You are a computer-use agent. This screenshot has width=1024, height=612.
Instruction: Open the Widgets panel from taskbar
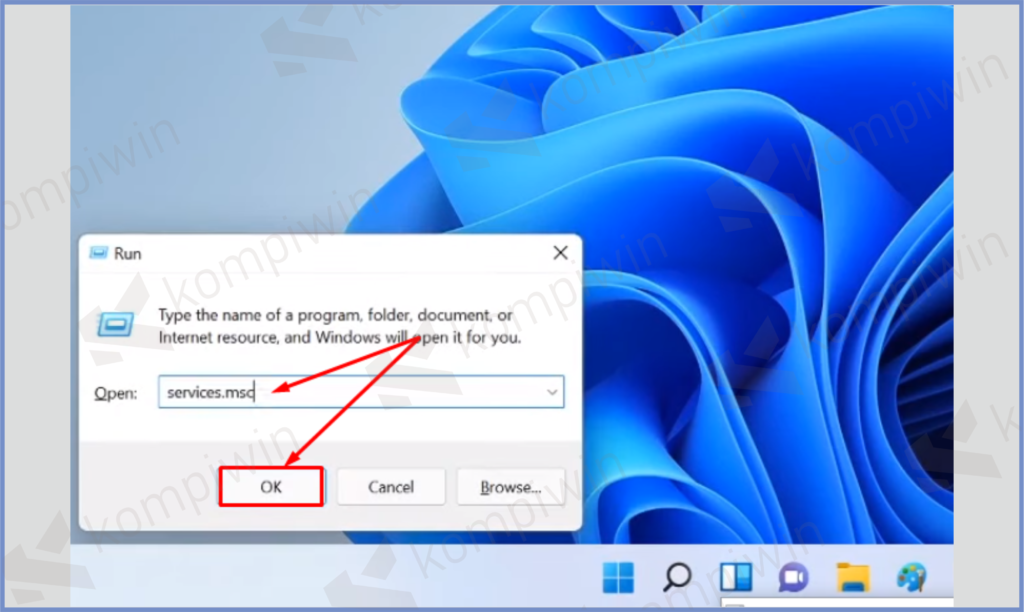tap(735, 576)
